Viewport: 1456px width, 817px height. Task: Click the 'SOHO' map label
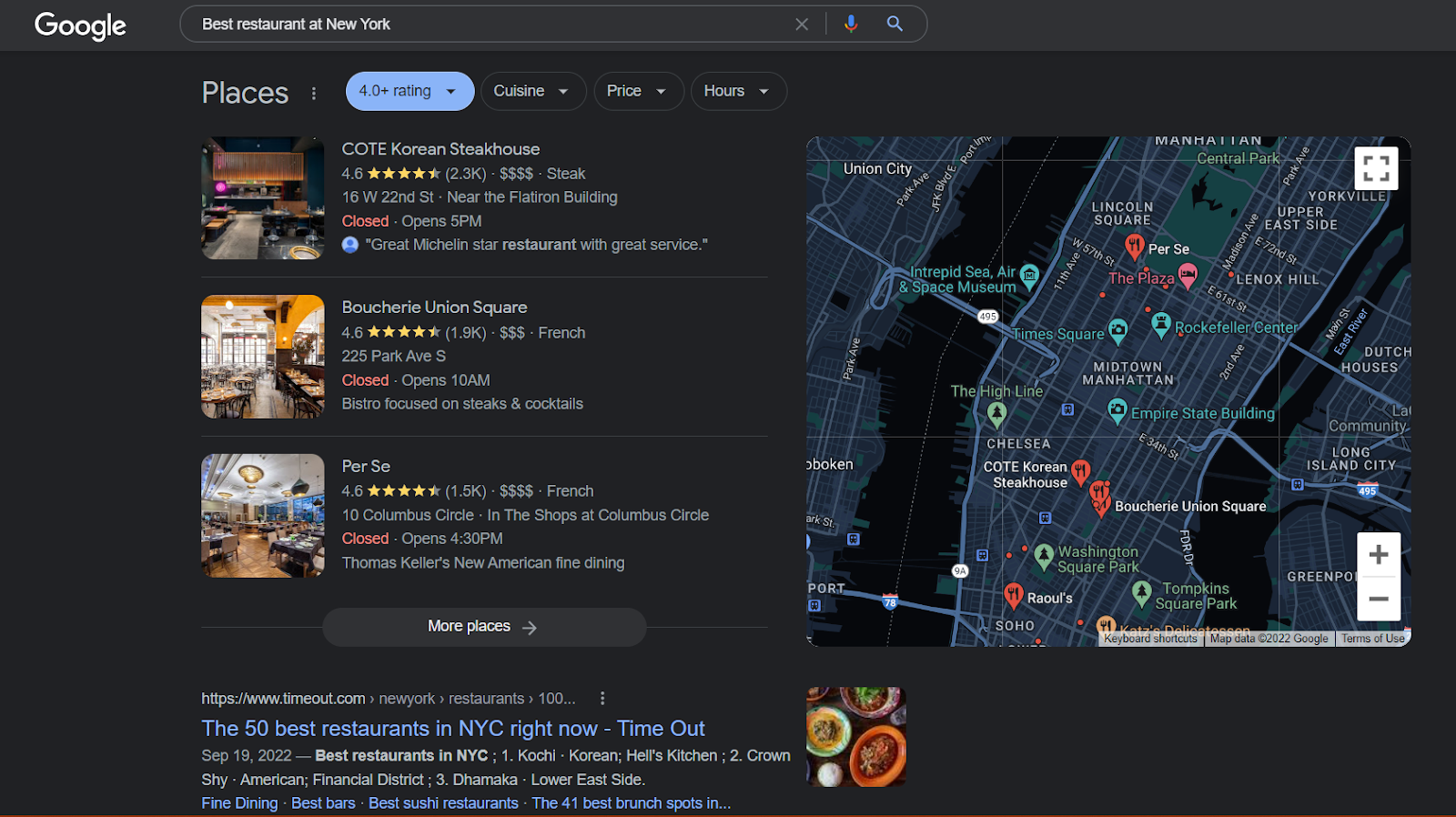tap(1015, 626)
